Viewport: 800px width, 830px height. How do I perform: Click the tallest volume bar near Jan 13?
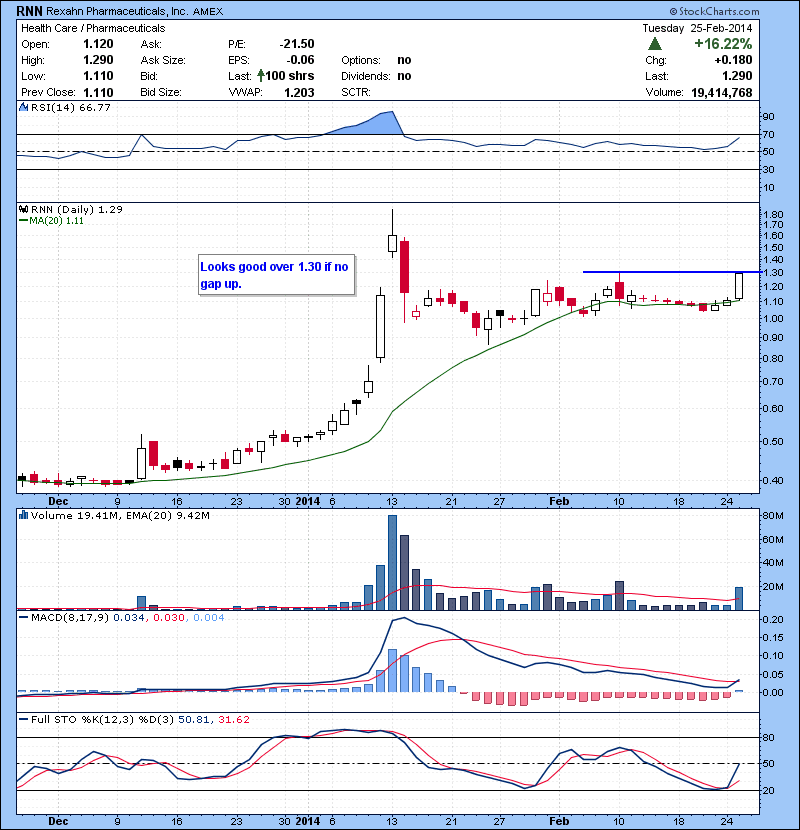click(x=392, y=563)
